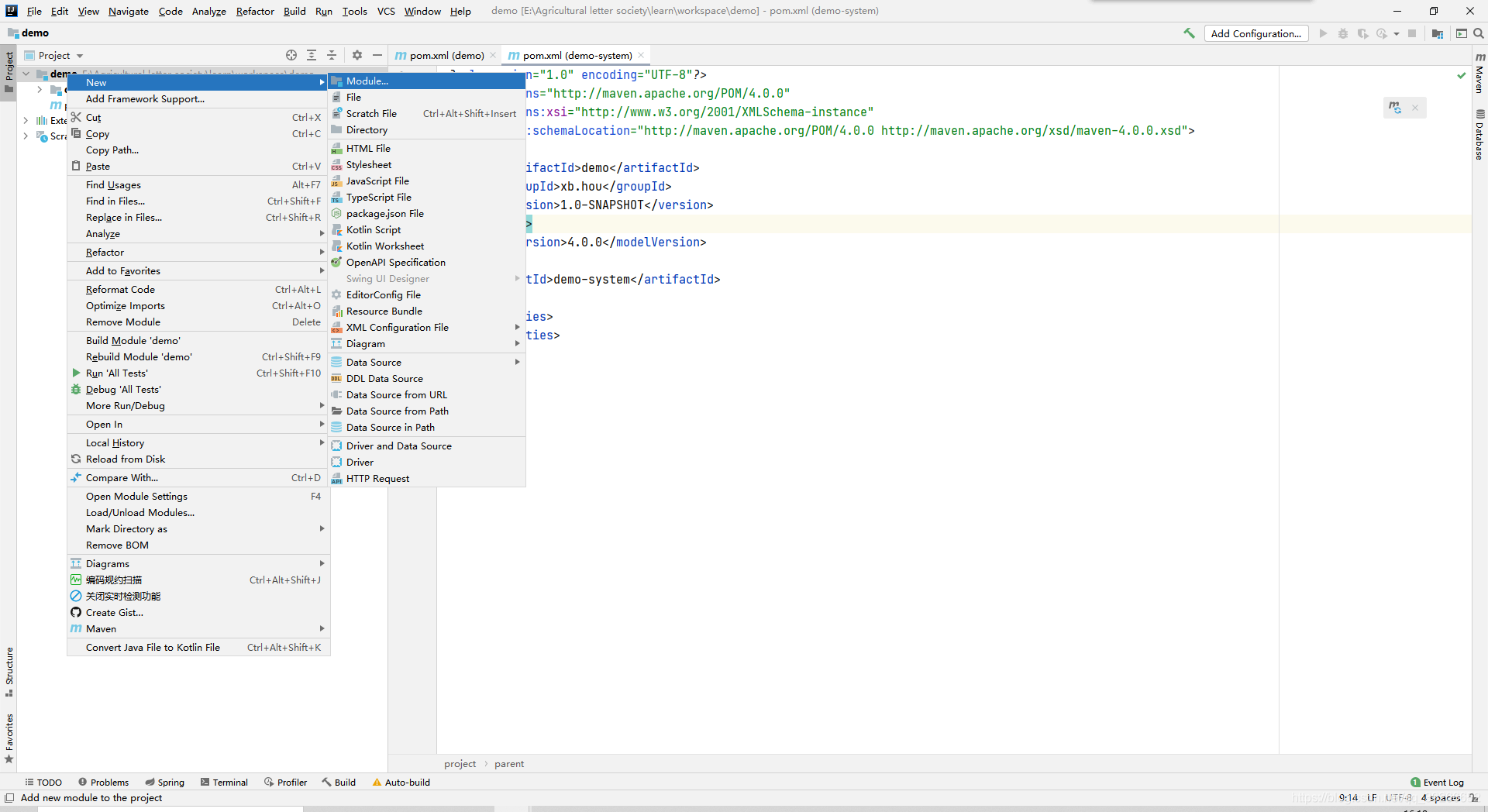
Task: Click the Debug bug icon in toolbar
Action: coord(1343,33)
